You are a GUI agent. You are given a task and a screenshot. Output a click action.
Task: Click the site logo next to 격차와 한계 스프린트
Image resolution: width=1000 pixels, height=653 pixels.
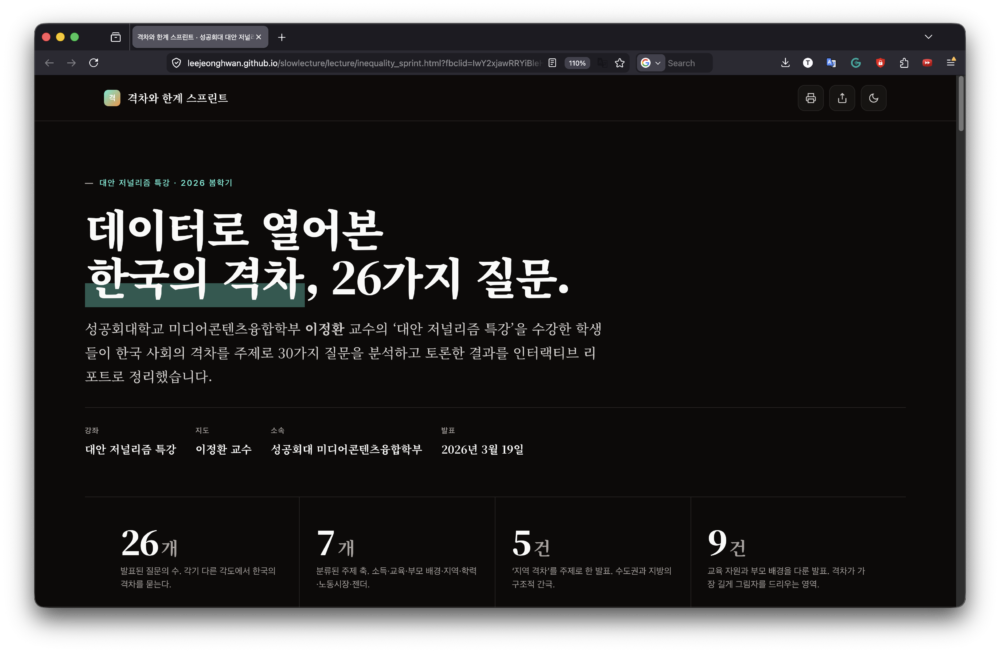pos(111,98)
